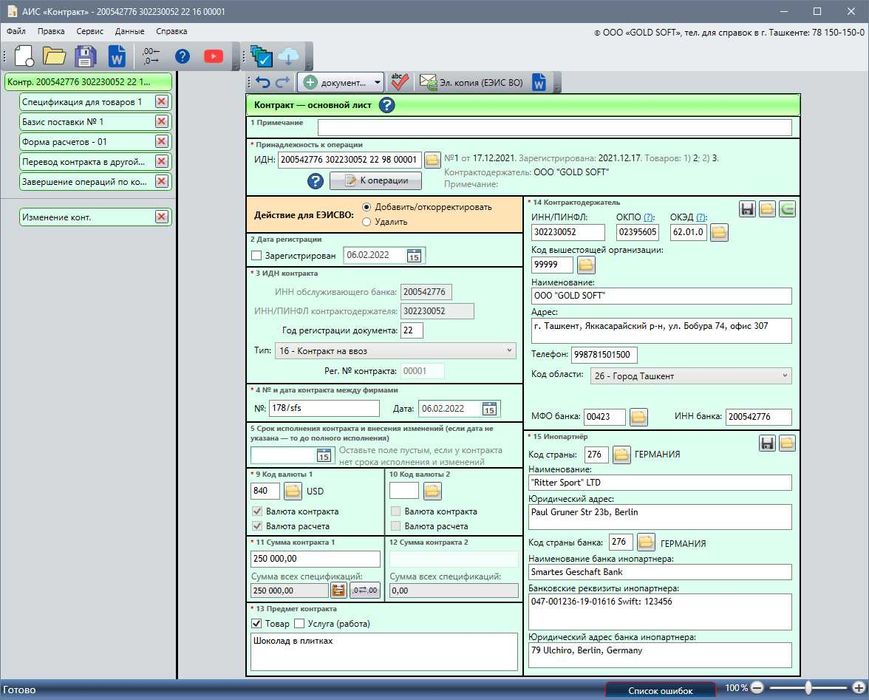
Task: Run spell check validation icon
Action: [399, 82]
